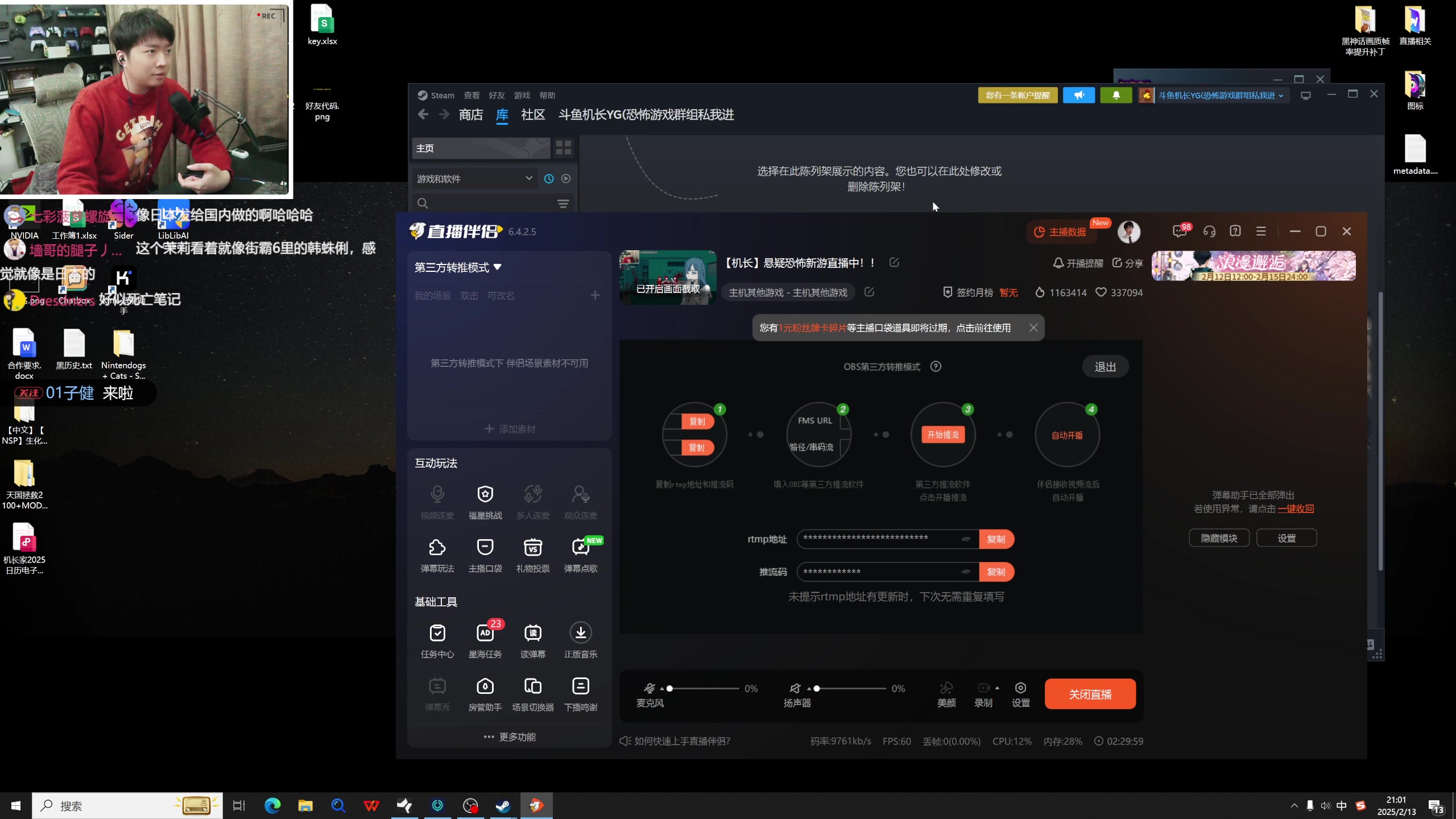
Task: Expand speaker device arrow
Action: click(809, 688)
